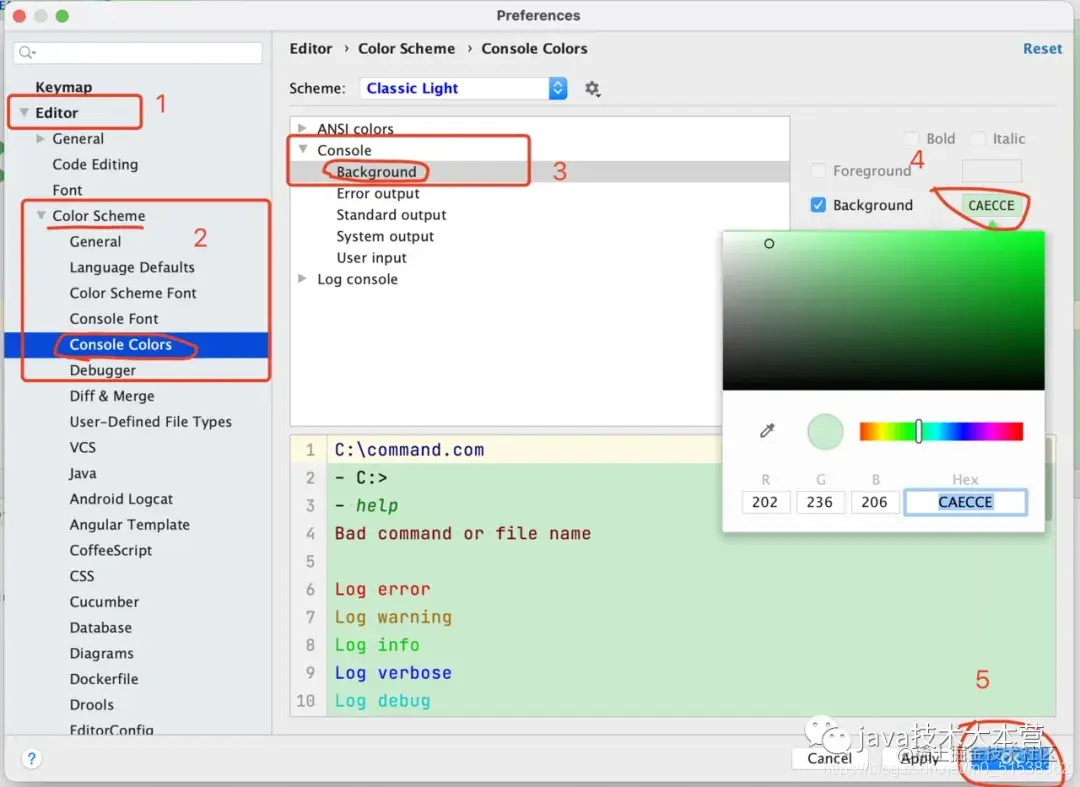1080x787 pixels.
Task: Select CoffeeScript in sidebar
Action: (110, 550)
